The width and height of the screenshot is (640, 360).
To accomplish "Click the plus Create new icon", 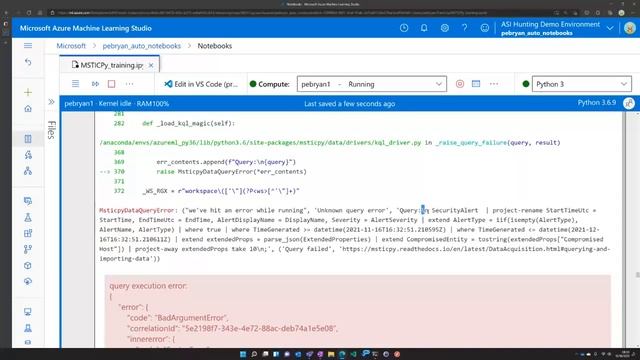I will pos(28,92).
